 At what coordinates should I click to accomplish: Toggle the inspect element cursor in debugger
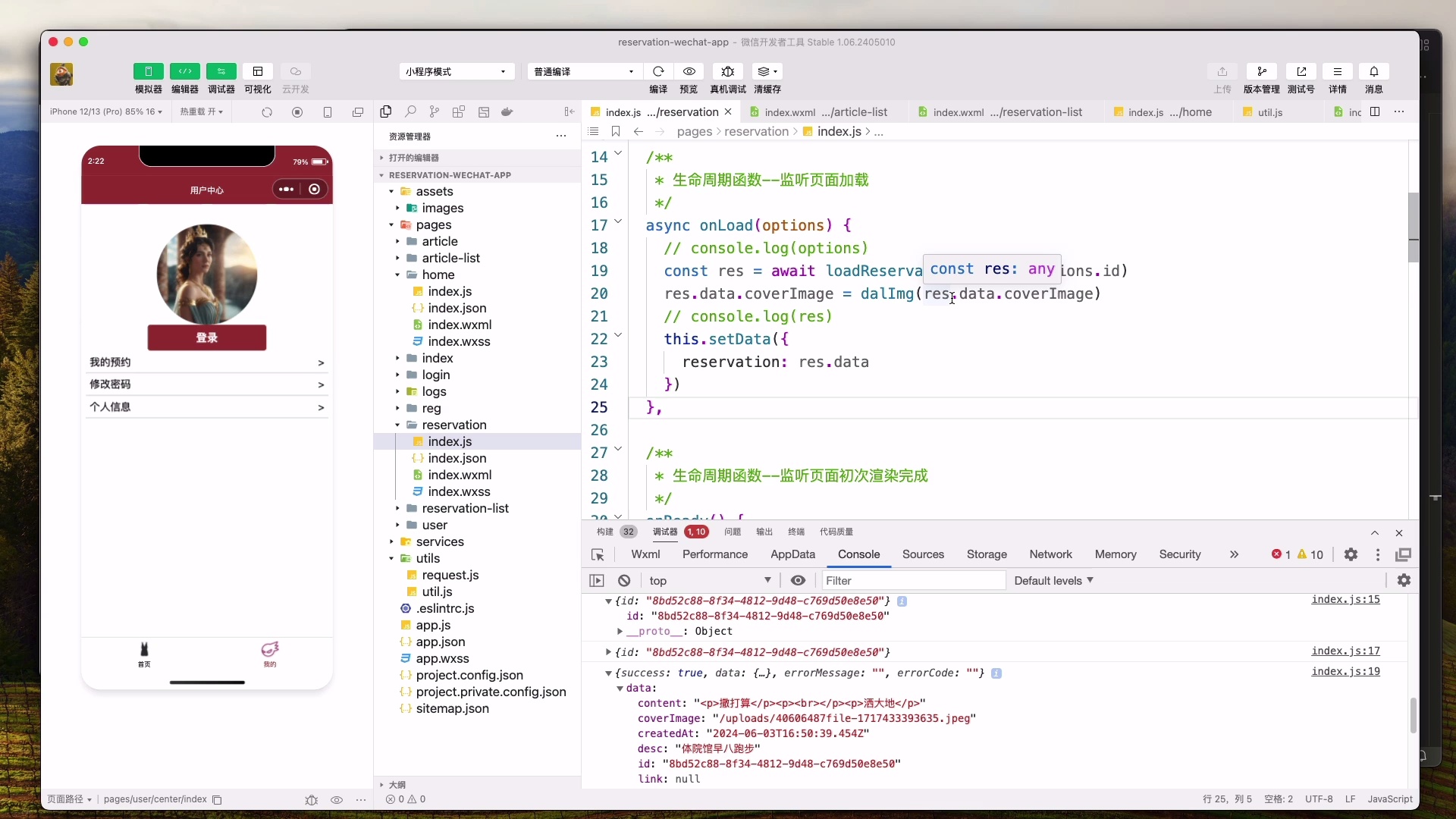[598, 554]
